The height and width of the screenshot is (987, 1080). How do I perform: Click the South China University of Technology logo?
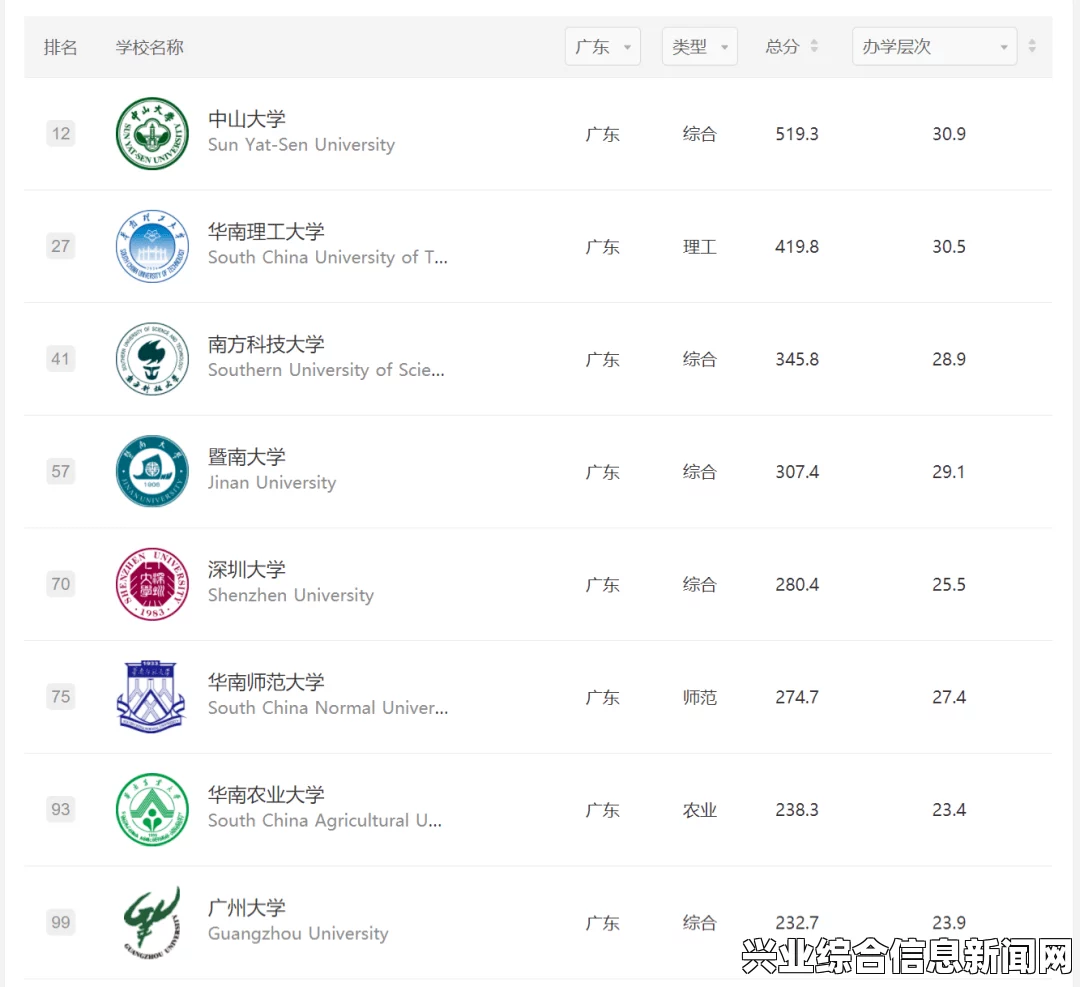tap(152, 247)
